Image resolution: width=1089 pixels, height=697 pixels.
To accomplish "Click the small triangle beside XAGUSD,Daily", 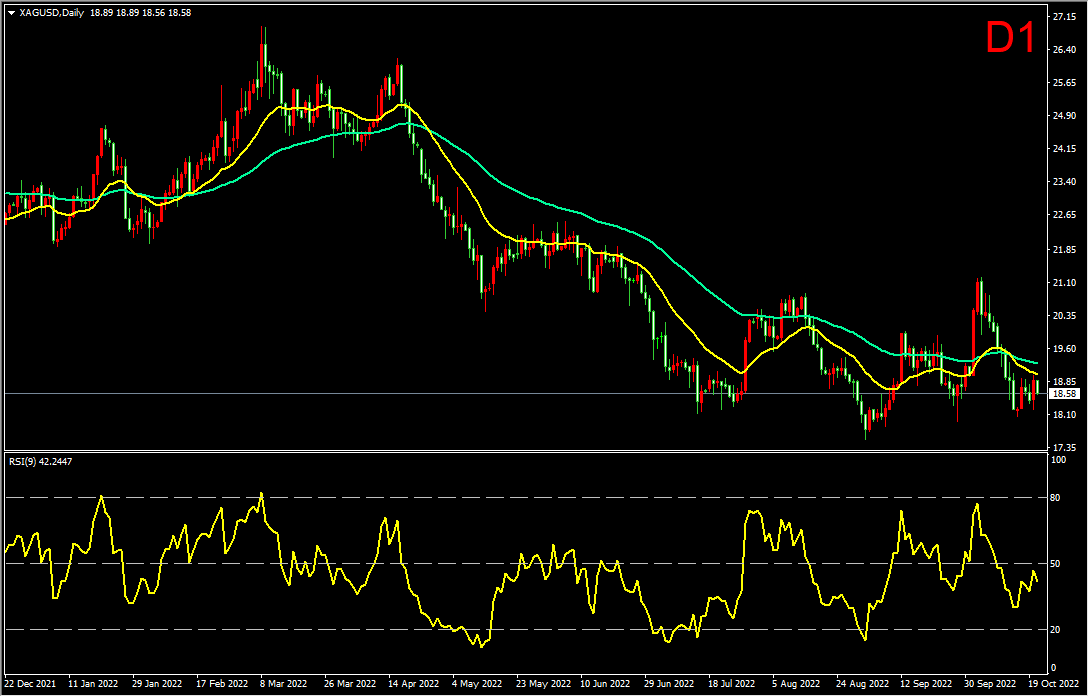I will pos(12,13).
